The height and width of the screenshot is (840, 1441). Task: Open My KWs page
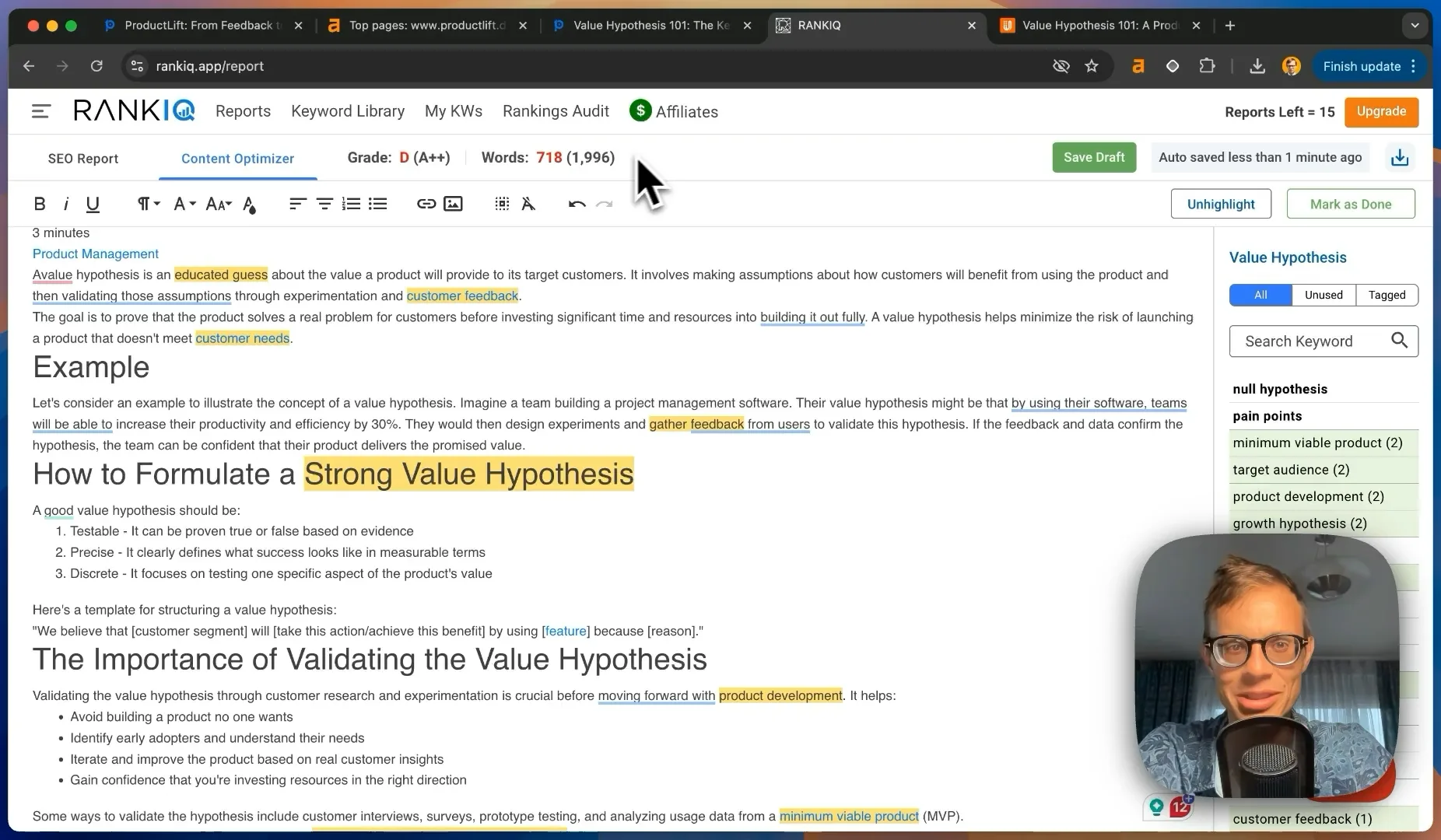pyautogui.click(x=454, y=111)
